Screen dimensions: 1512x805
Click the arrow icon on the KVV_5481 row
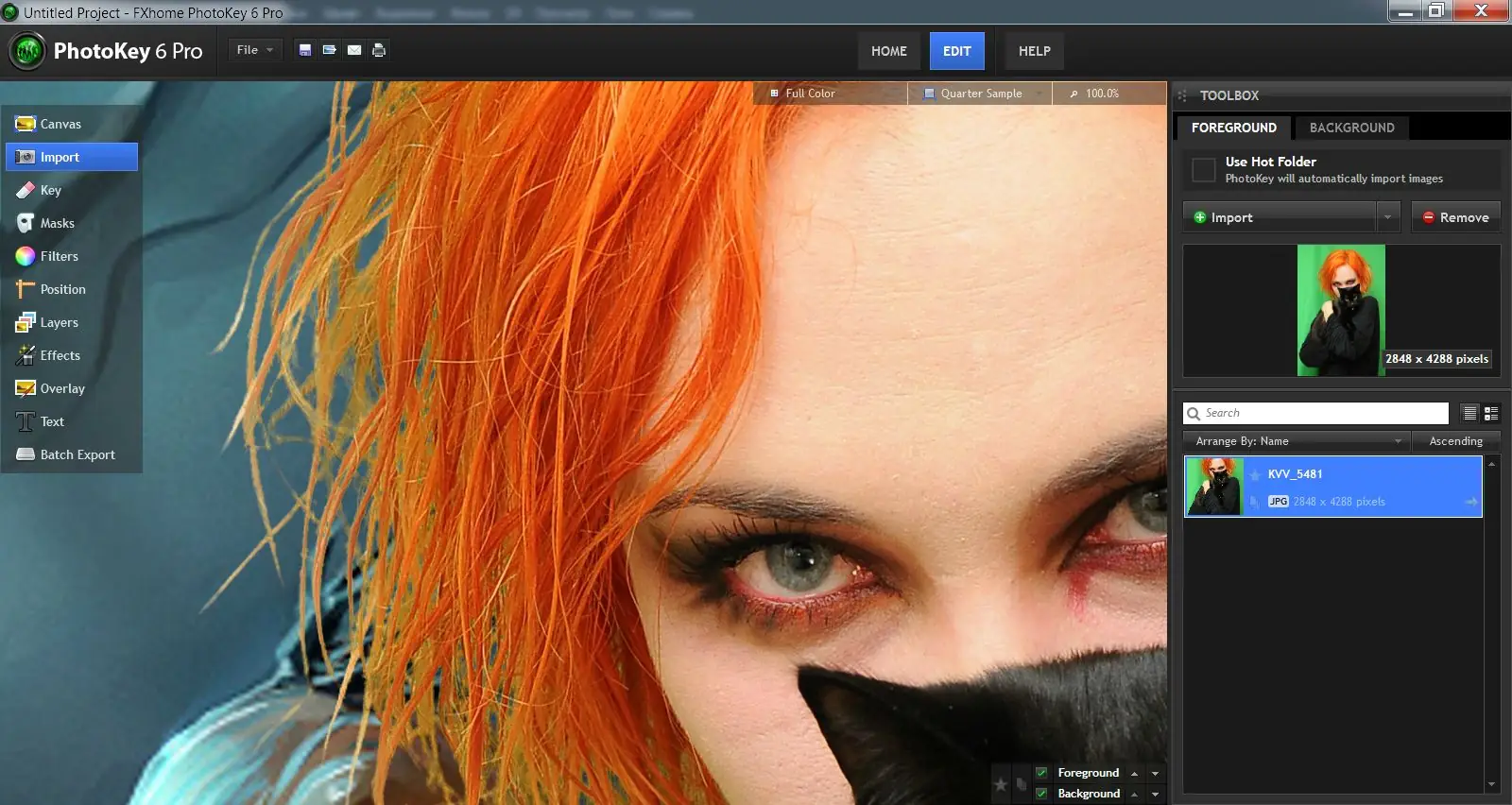click(x=1471, y=502)
